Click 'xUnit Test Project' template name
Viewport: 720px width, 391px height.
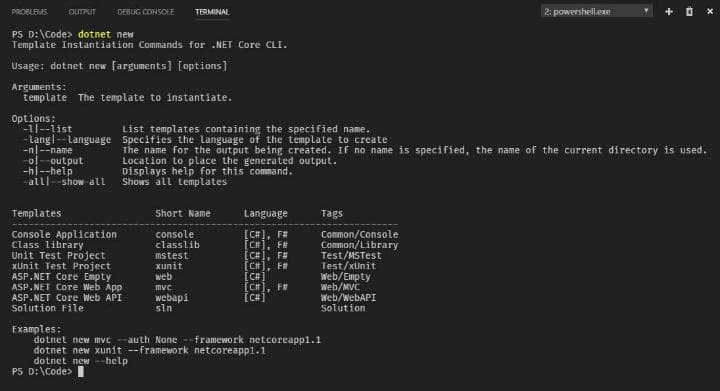click(62, 266)
